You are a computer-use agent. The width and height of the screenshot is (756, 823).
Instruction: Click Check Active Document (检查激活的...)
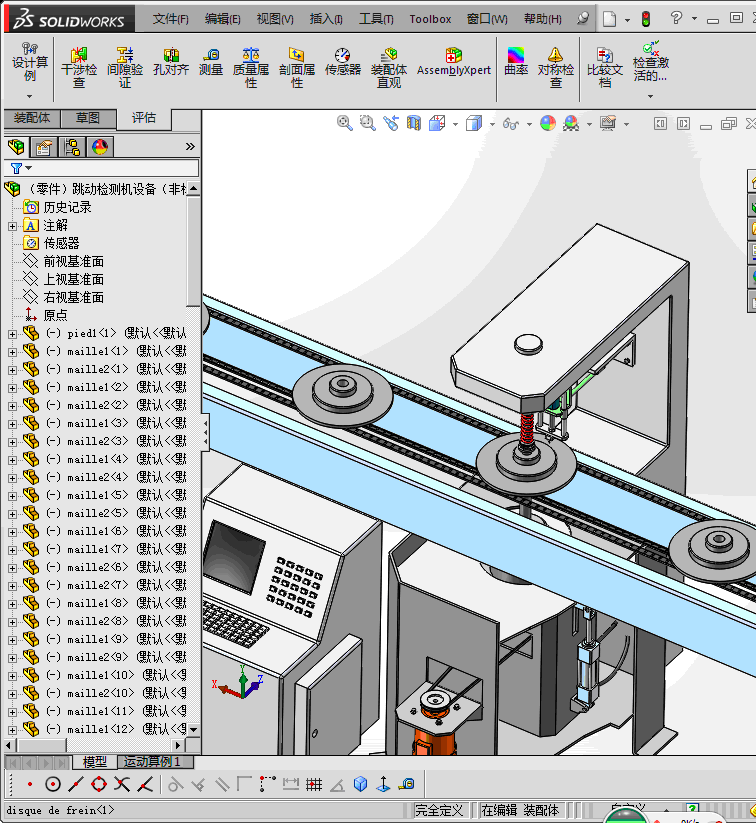coord(651,62)
